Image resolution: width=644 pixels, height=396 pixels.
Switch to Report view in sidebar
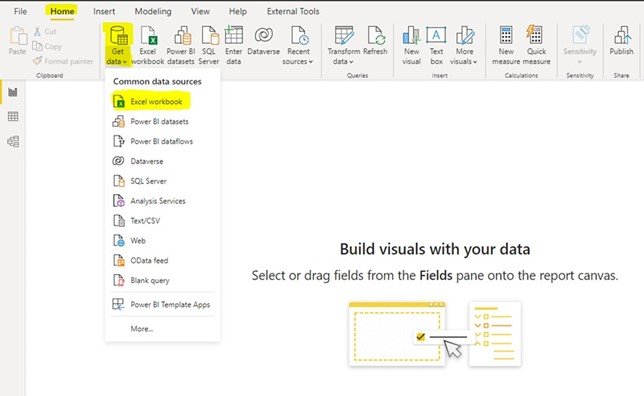click(x=13, y=92)
